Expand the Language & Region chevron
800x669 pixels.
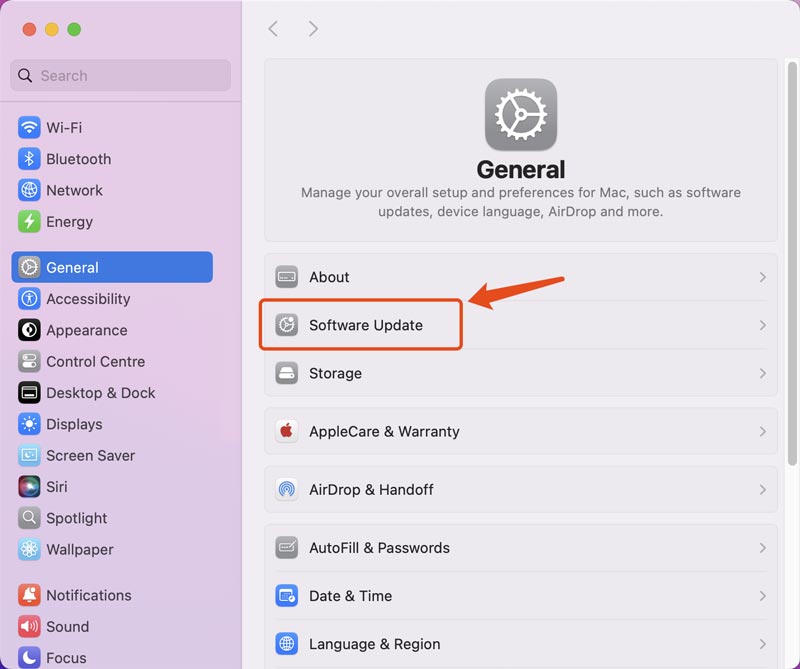(x=762, y=644)
